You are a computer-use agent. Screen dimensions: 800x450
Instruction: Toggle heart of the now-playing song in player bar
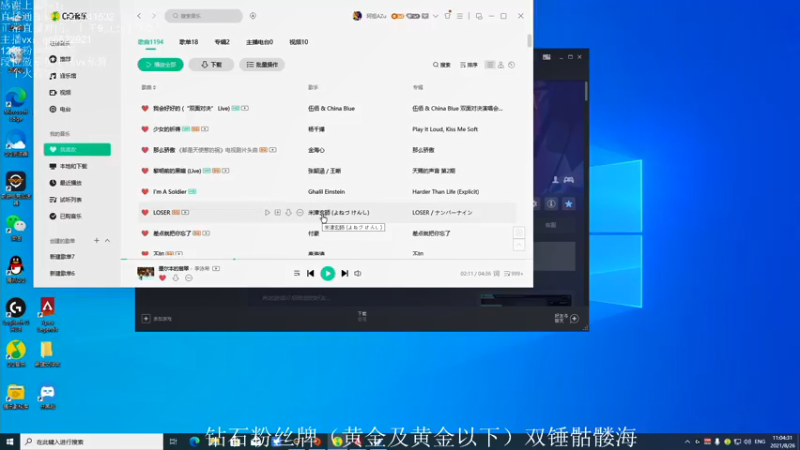pos(163,278)
